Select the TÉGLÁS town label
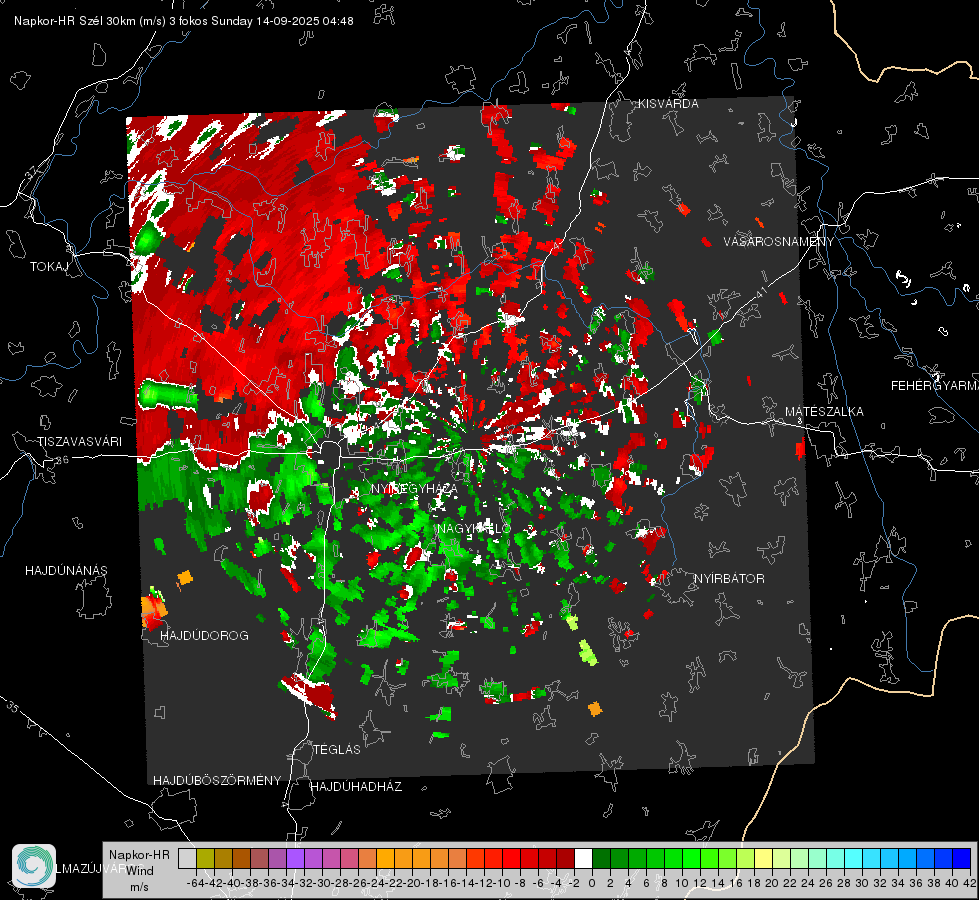The height and width of the screenshot is (900, 979). [337, 749]
